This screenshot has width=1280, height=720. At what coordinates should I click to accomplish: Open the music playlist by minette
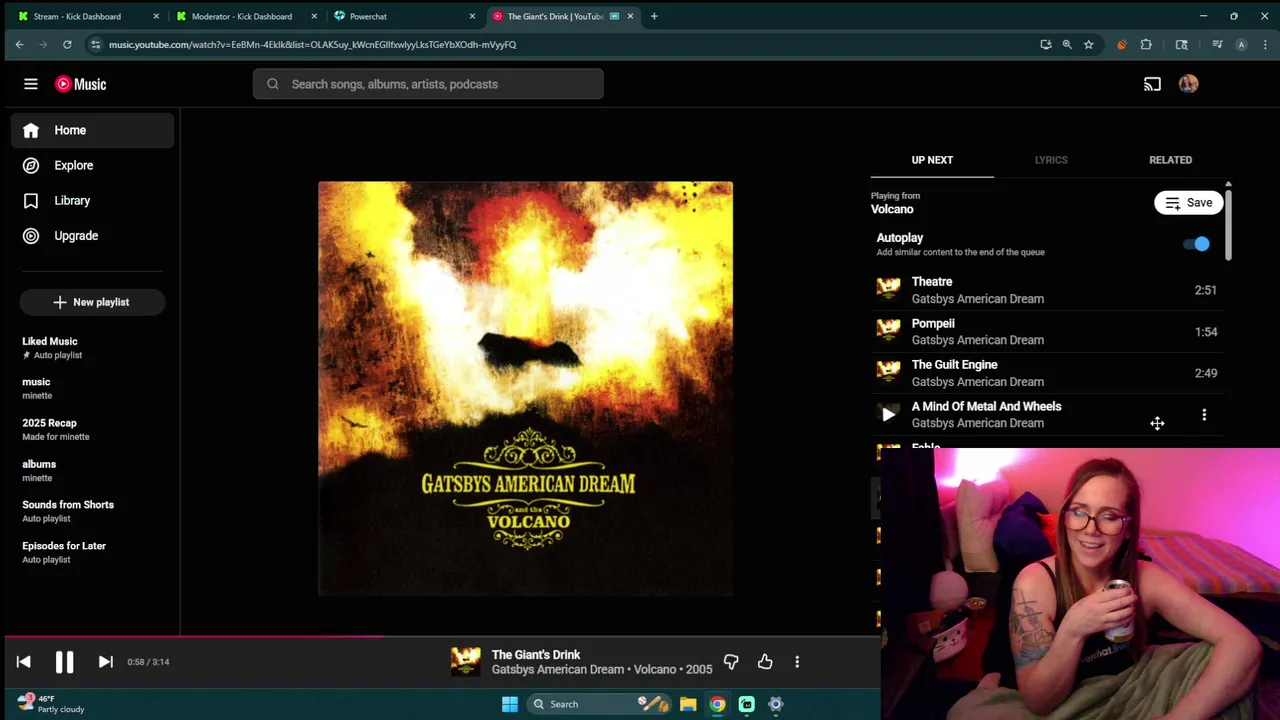92,388
